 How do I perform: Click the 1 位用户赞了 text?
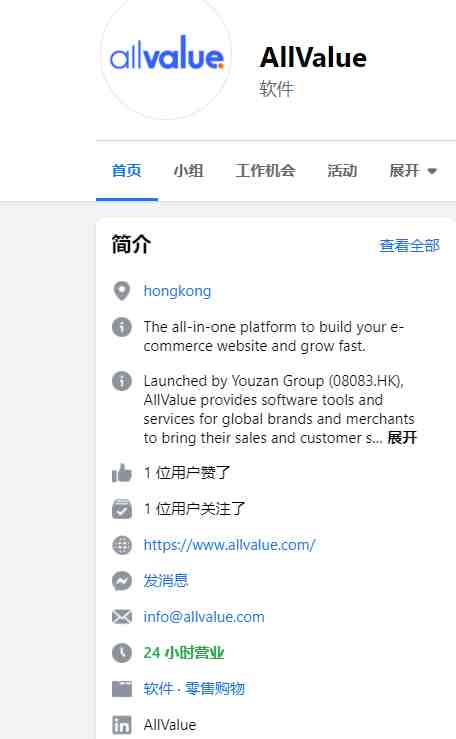point(187,473)
